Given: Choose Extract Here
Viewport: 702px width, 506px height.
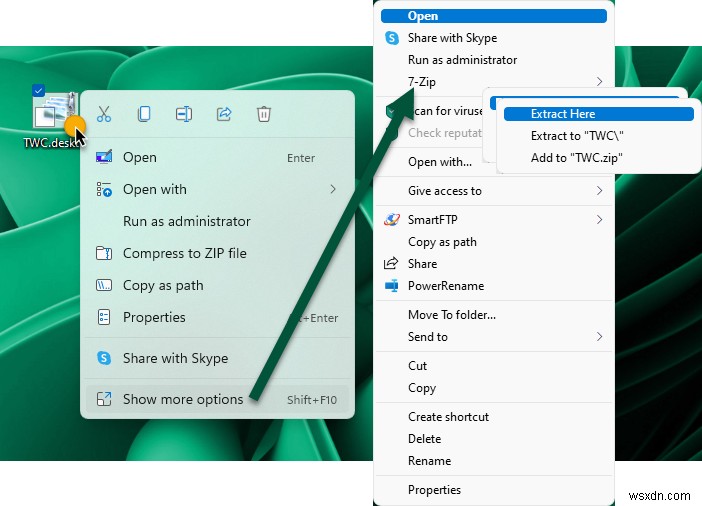Looking at the screenshot, I should point(599,114).
